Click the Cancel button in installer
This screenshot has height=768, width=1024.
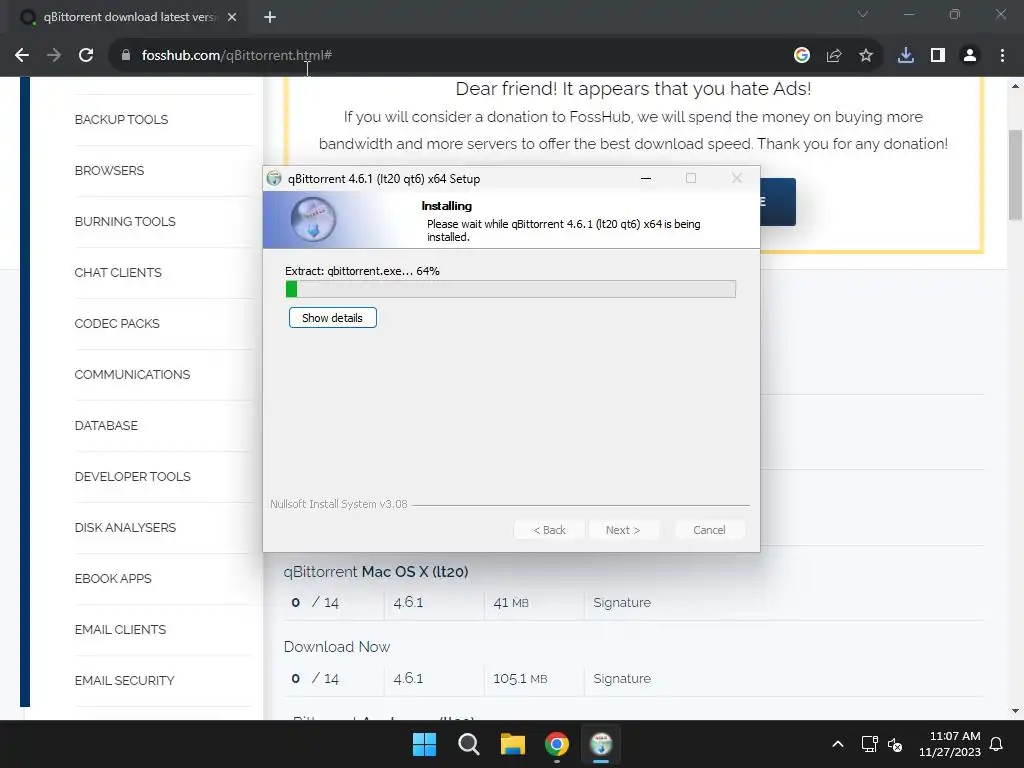tap(709, 530)
